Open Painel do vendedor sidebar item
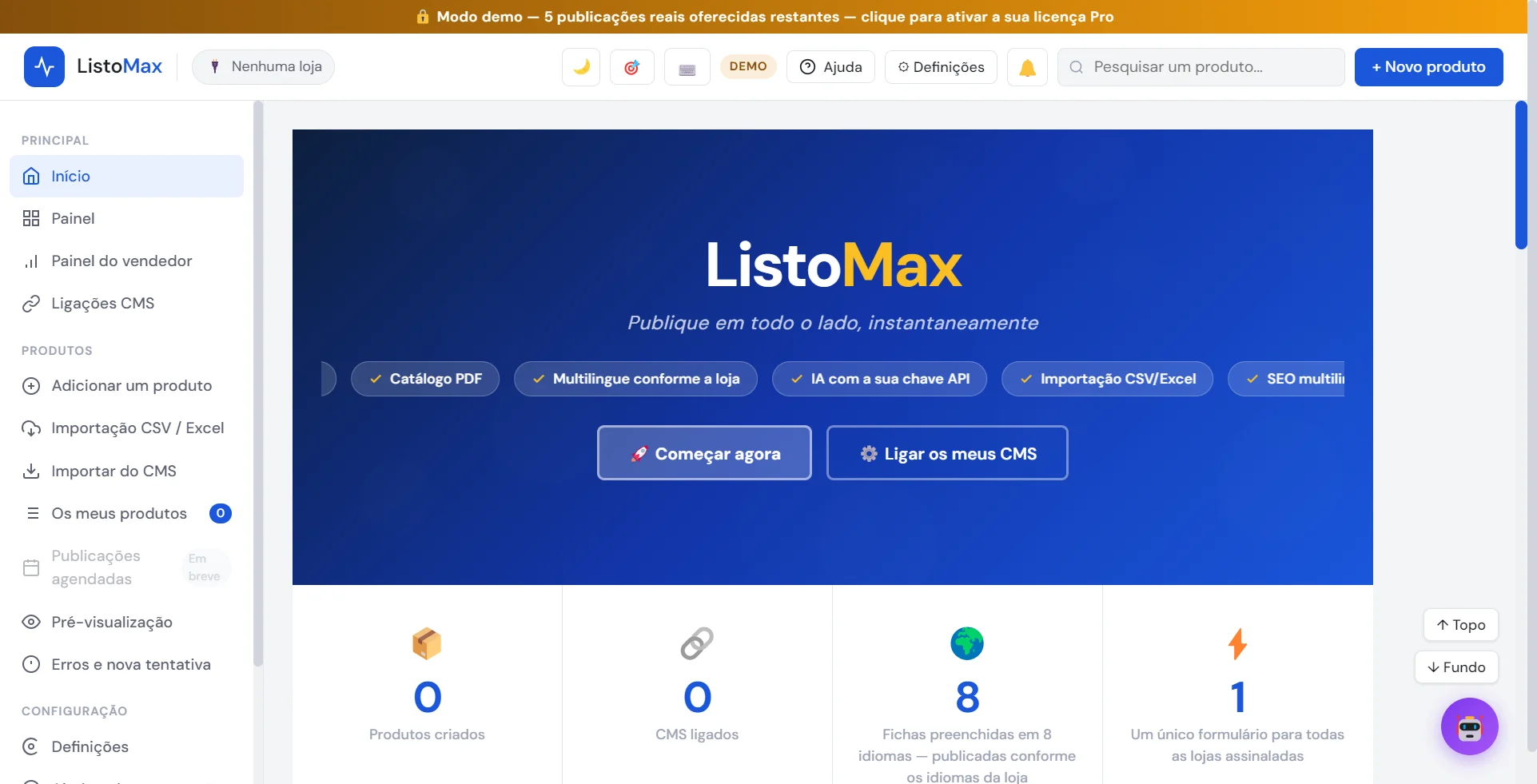The height and width of the screenshot is (784, 1537). (126, 261)
